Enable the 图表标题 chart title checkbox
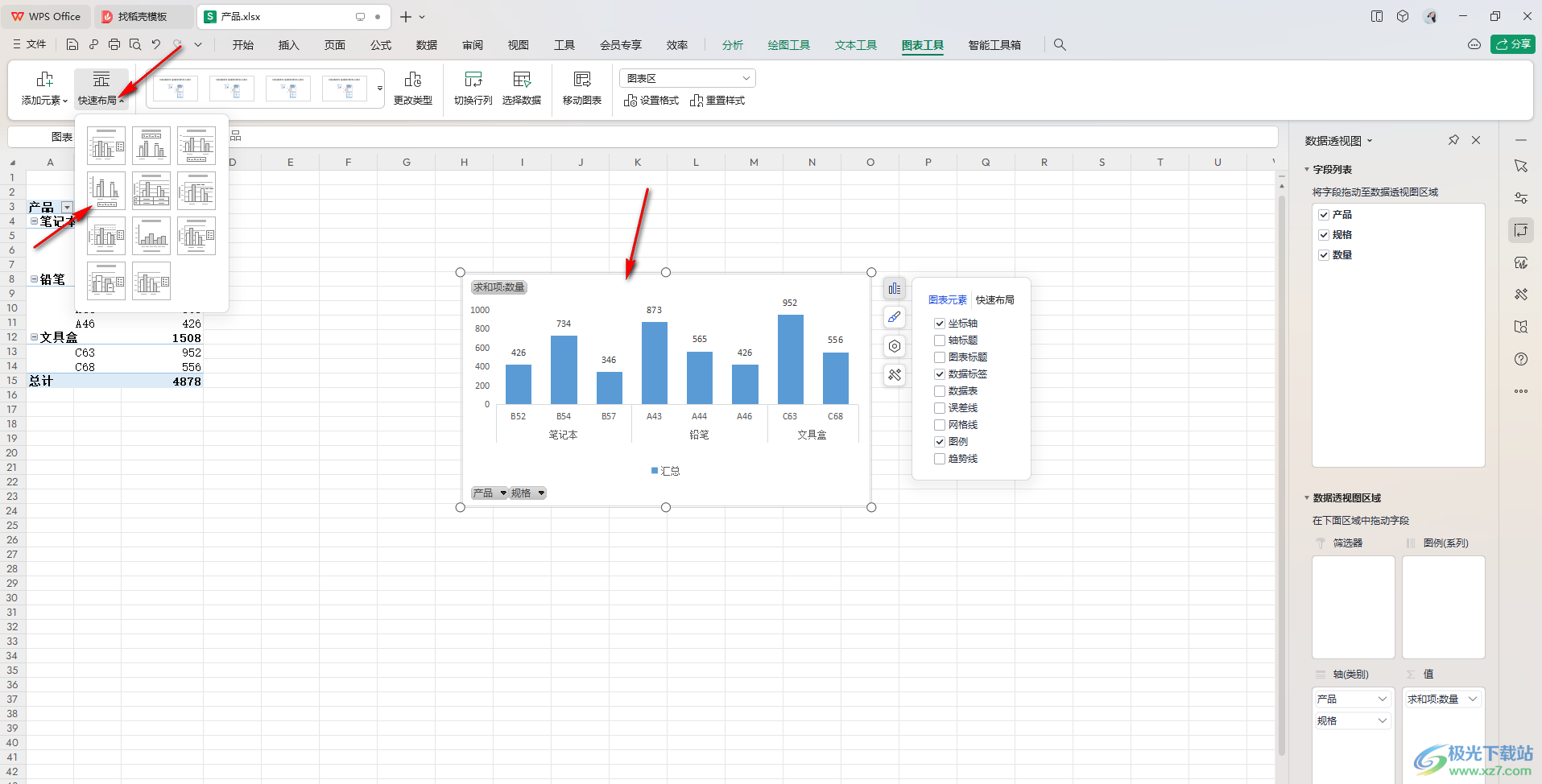 pos(940,357)
